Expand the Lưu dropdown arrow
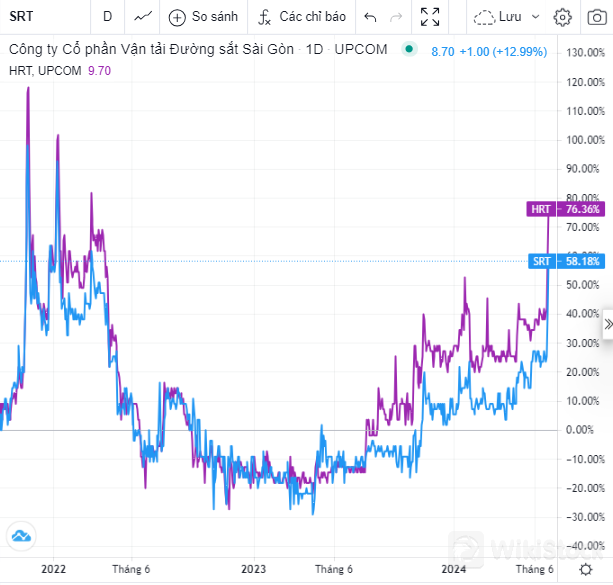 [x=535, y=17]
